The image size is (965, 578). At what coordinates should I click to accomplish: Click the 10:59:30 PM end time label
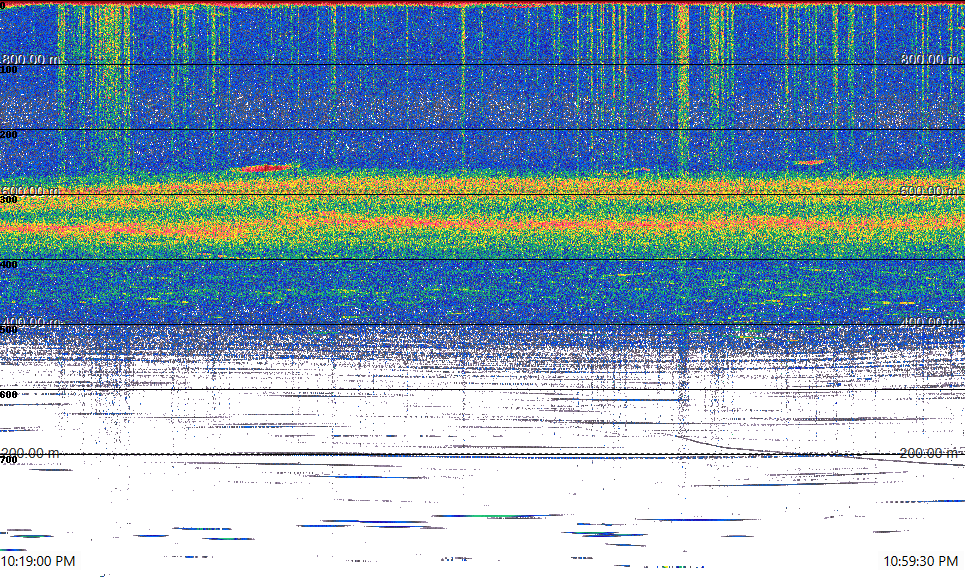pyautogui.click(x=921, y=561)
